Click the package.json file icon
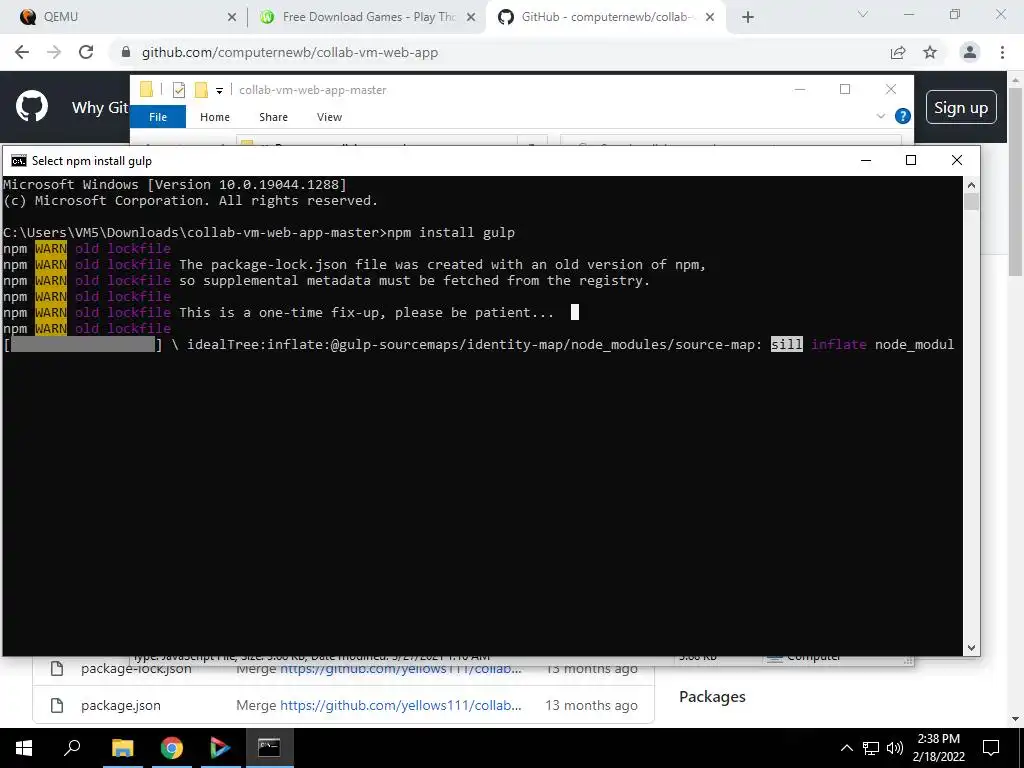 (57, 705)
